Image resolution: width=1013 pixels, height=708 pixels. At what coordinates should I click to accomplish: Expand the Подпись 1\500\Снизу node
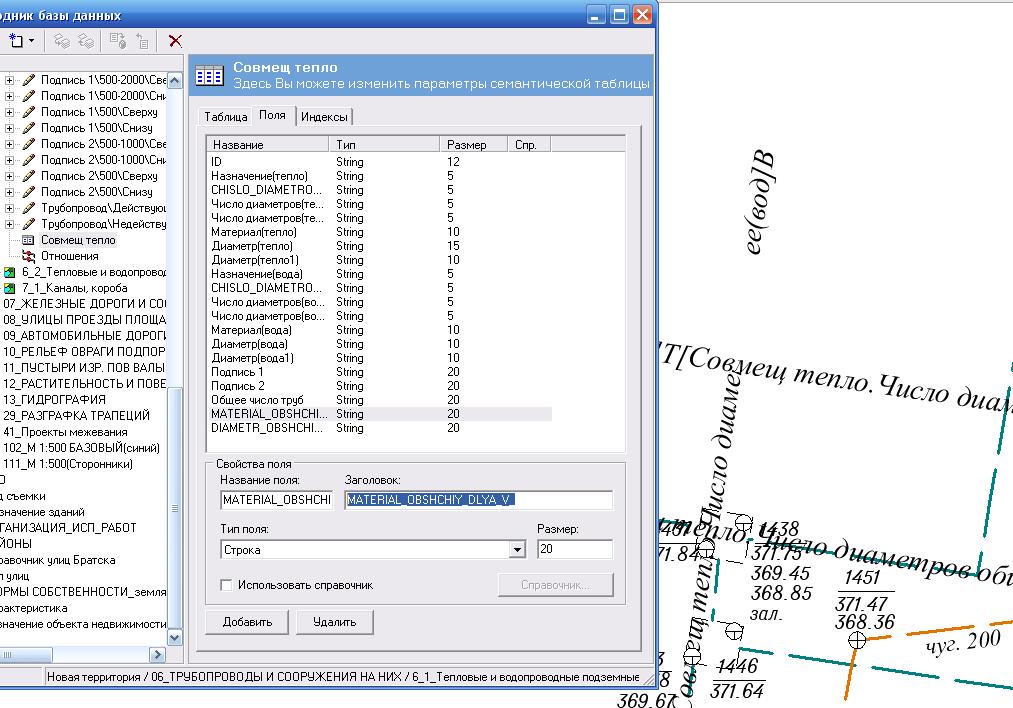[x=9, y=128]
